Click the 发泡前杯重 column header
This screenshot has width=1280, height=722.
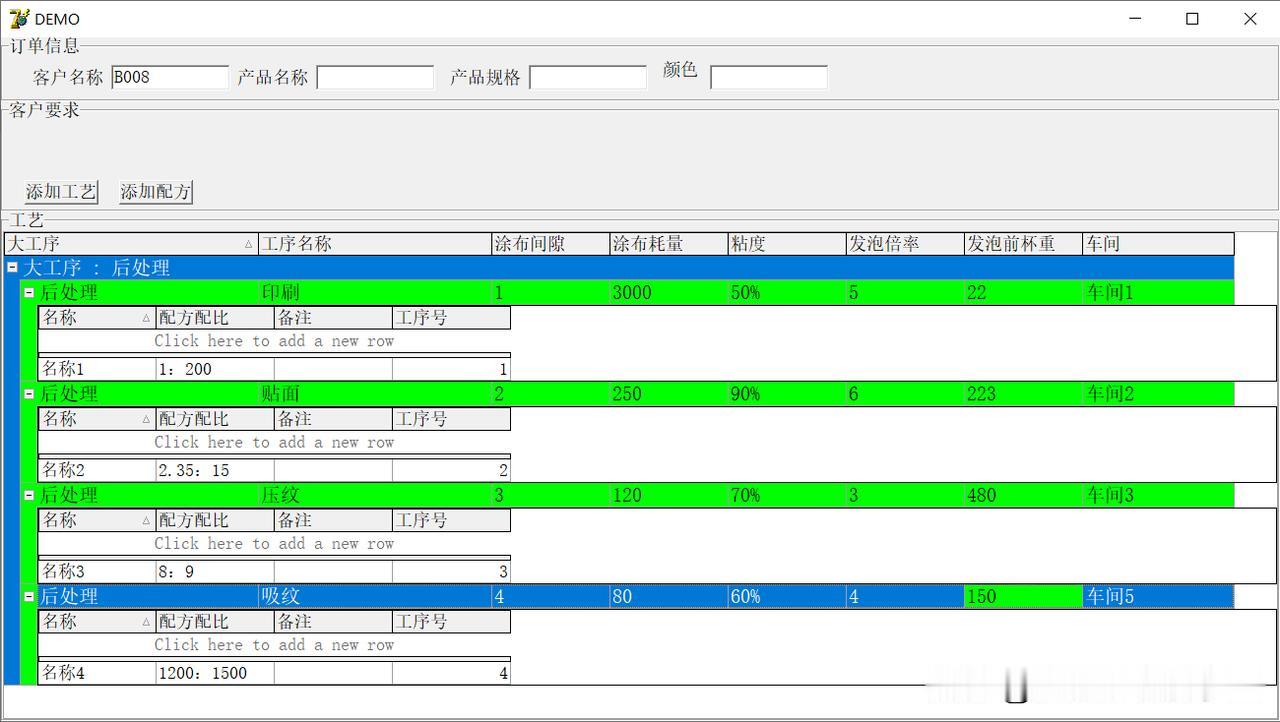[x=1023, y=244]
